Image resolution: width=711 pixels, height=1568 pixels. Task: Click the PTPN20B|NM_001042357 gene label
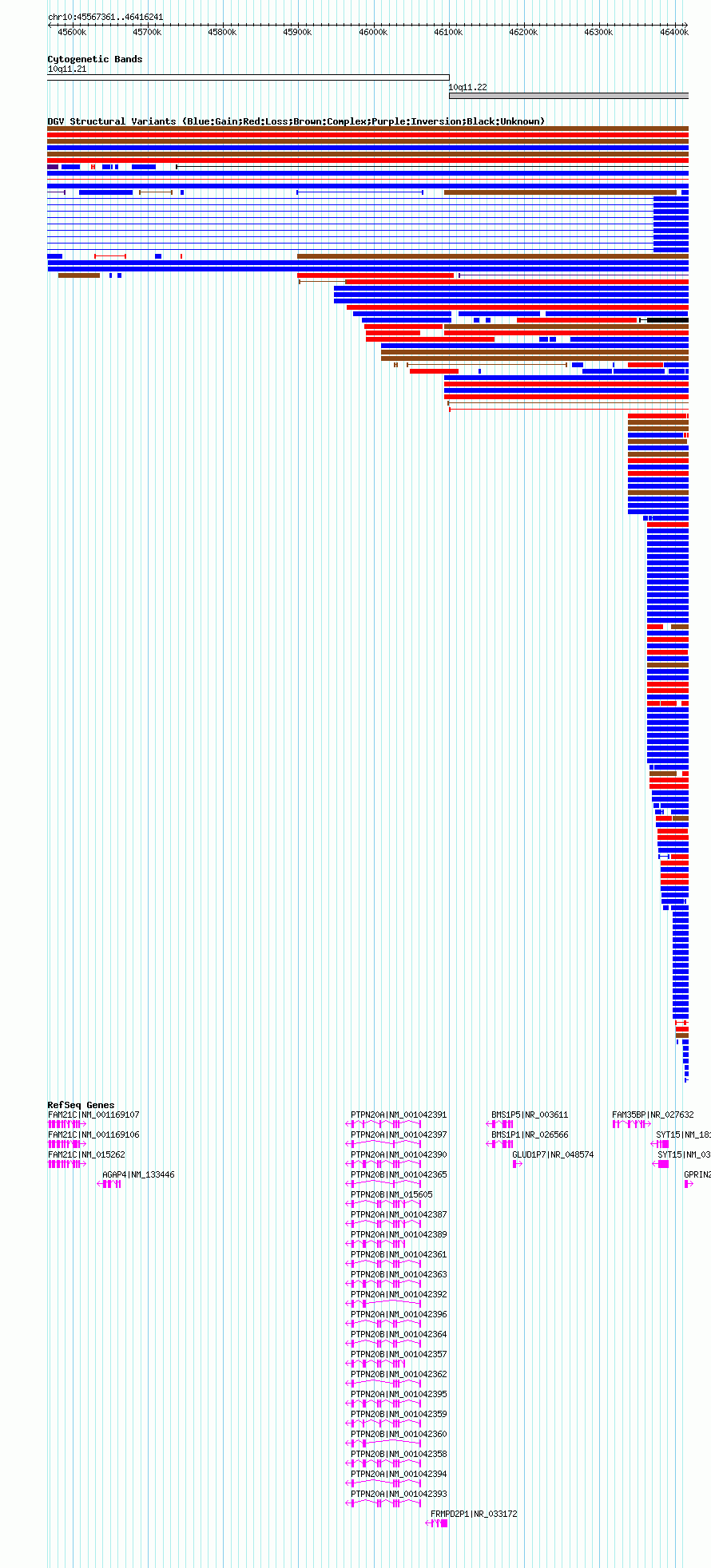[399, 1354]
